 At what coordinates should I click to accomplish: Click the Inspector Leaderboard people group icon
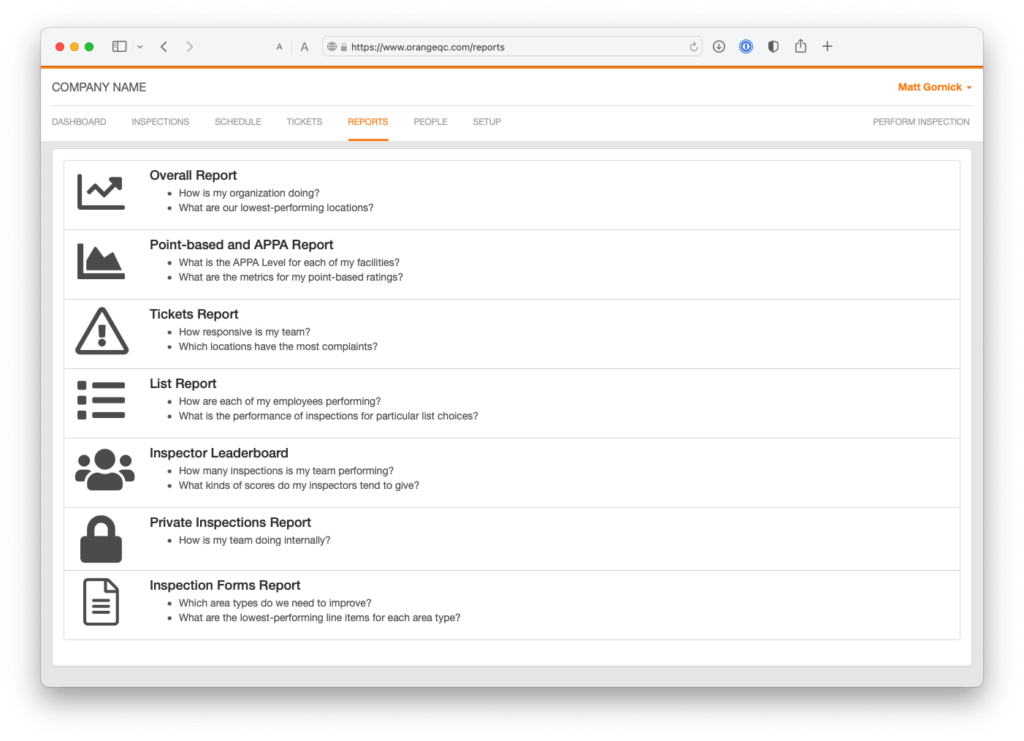click(104, 469)
